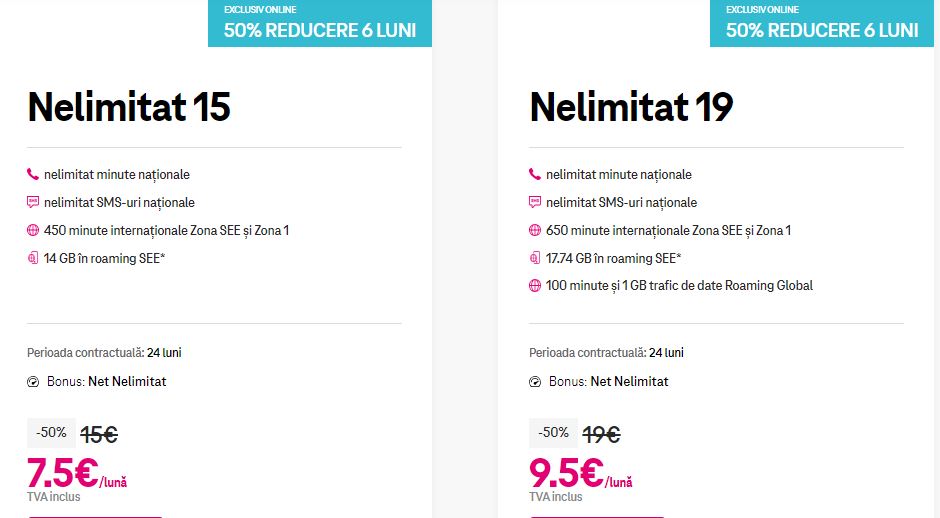This screenshot has height=518, width=940.
Task: Click globe icon beside 450 minute internaționale
Action: pyautogui.click(x=33, y=230)
